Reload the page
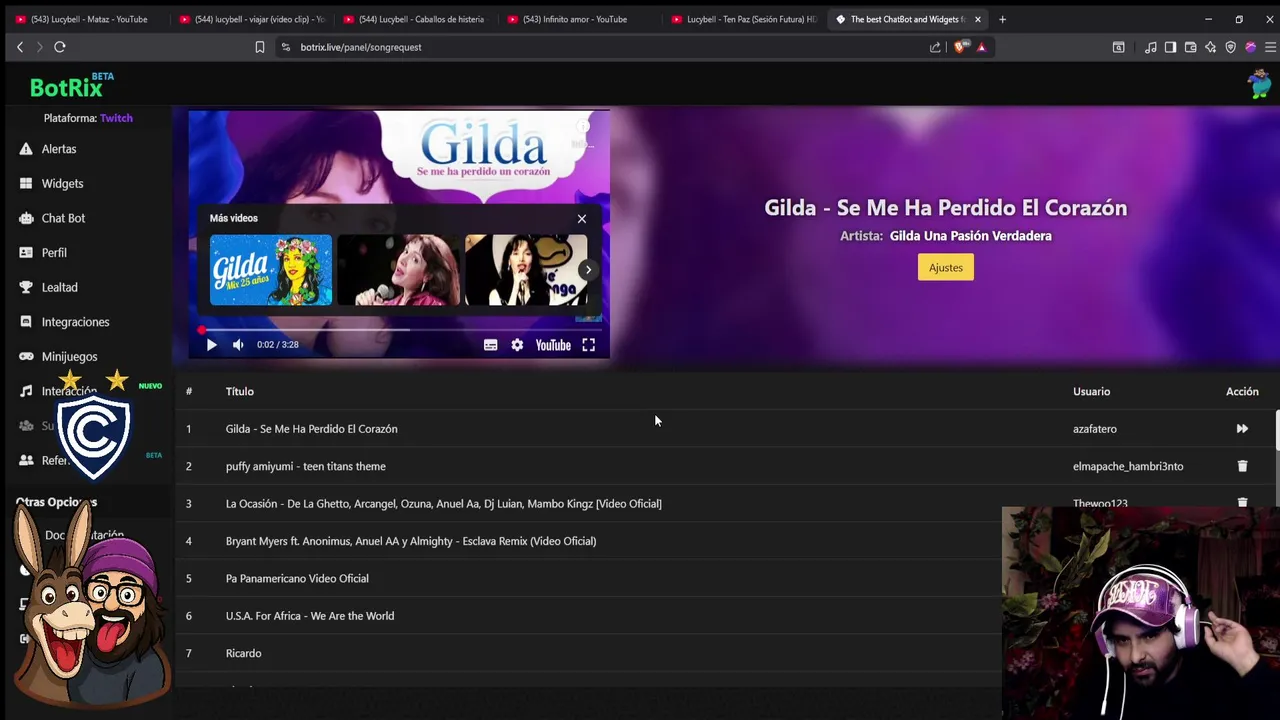Image resolution: width=1280 pixels, height=720 pixels. click(x=60, y=47)
